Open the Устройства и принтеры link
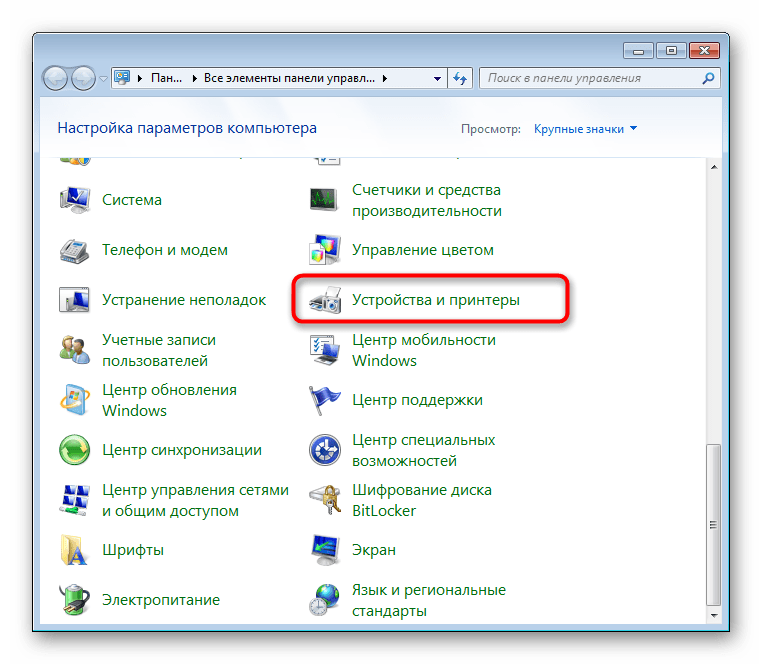Viewport: 762px width, 664px height. (x=435, y=300)
